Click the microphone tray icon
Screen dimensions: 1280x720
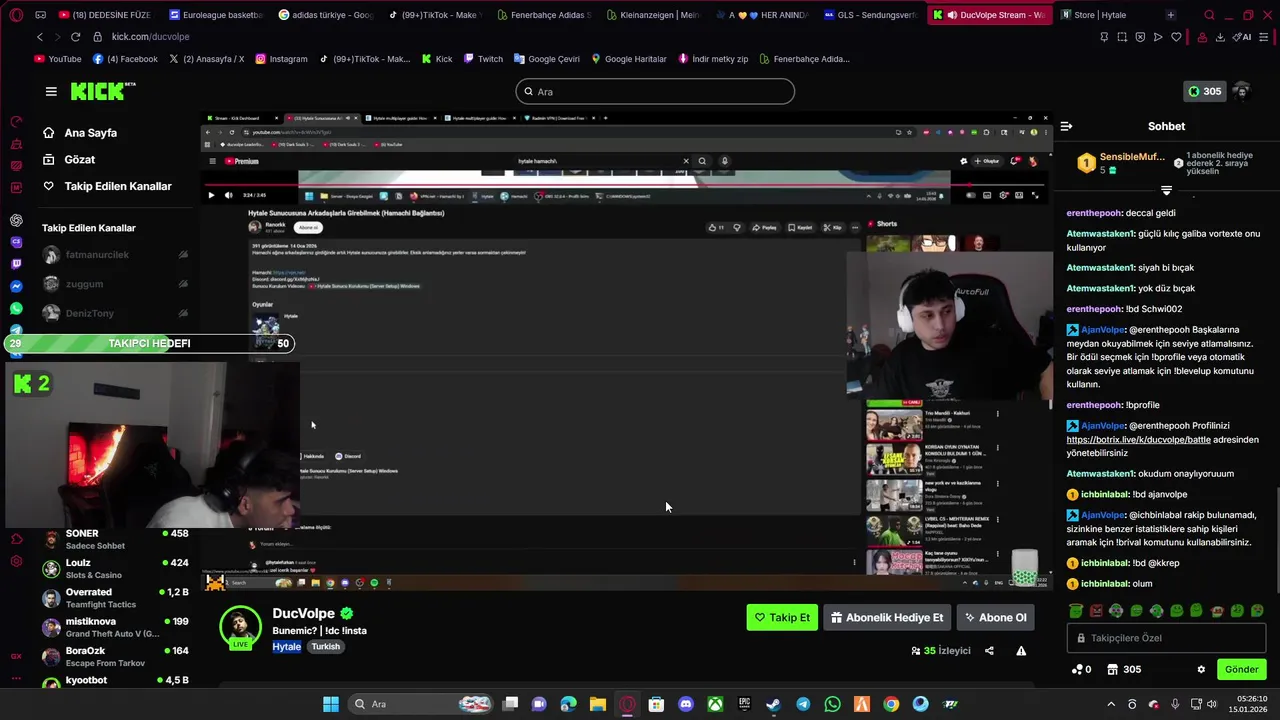(x=1175, y=704)
